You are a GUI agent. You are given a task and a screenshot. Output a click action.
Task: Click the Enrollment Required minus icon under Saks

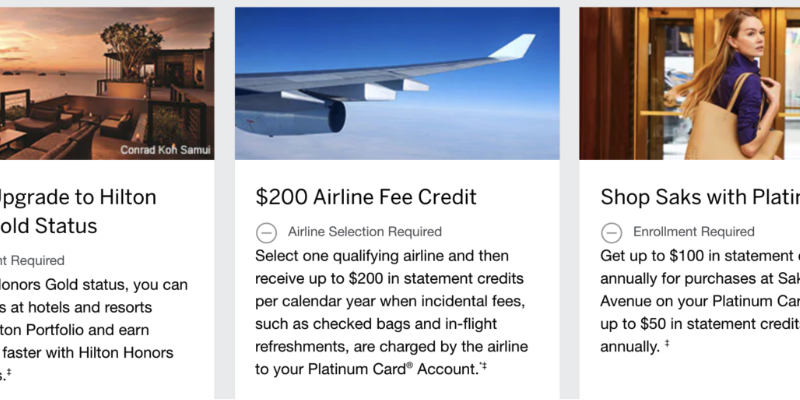[611, 233]
